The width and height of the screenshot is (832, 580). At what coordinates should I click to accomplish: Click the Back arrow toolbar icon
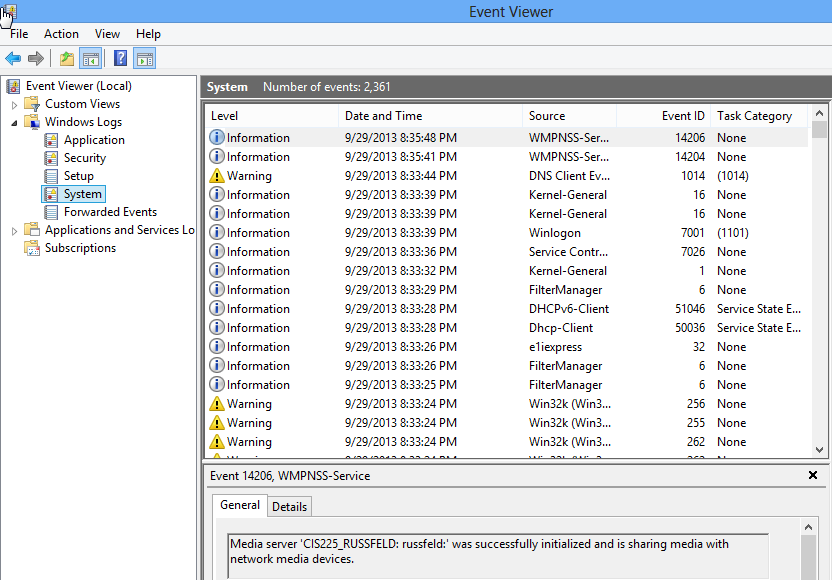13,58
